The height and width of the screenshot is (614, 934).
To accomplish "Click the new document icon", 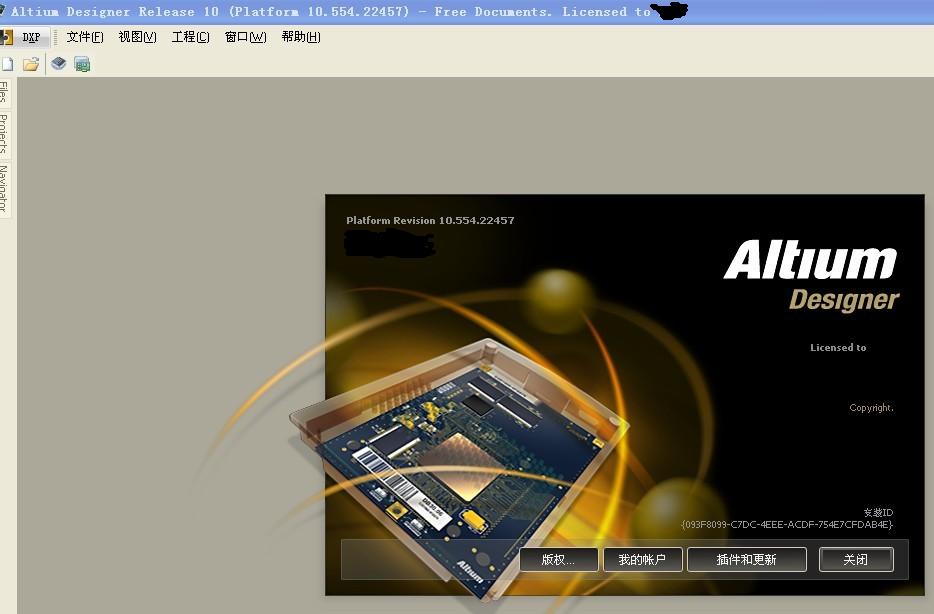I will pos(7,64).
